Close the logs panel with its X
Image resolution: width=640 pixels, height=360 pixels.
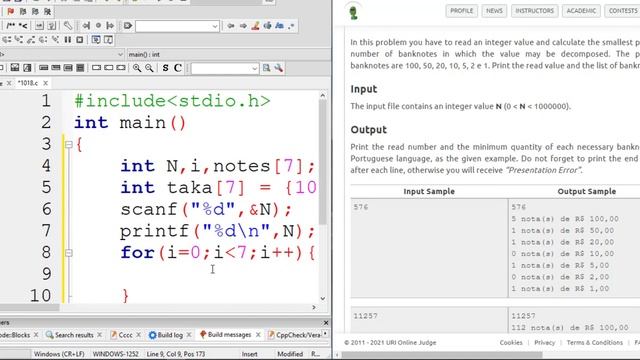326,323
